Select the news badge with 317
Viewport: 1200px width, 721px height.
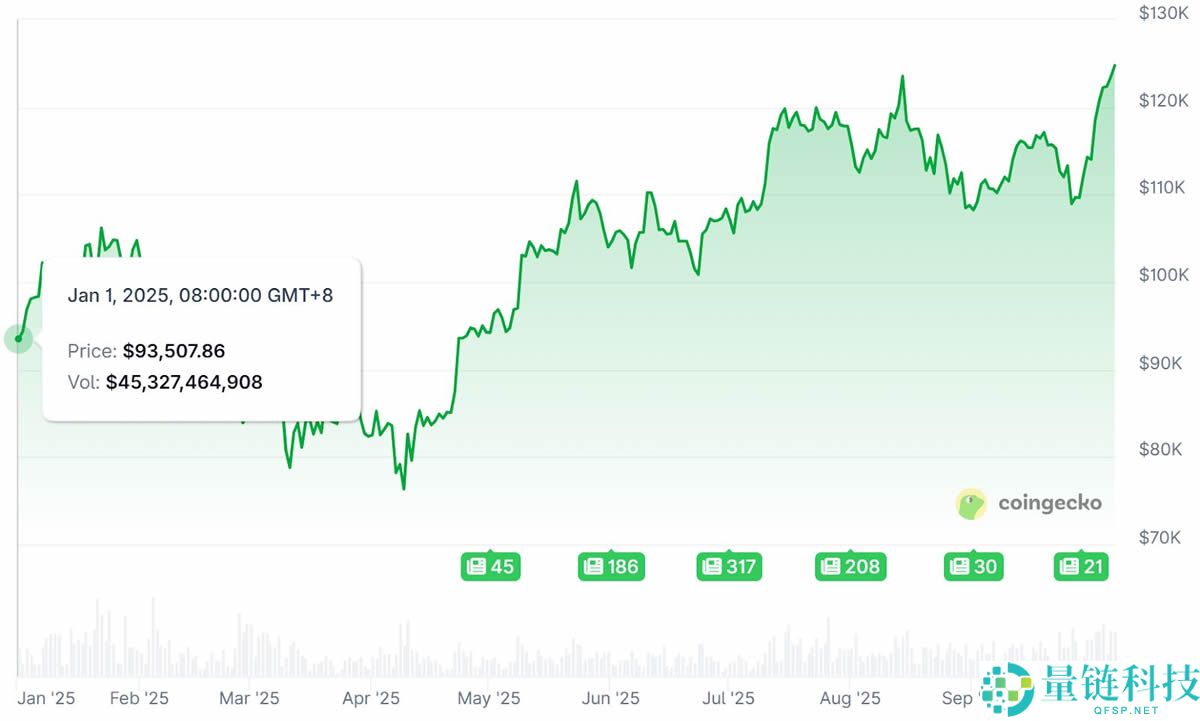pyautogui.click(x=729, y=567)
